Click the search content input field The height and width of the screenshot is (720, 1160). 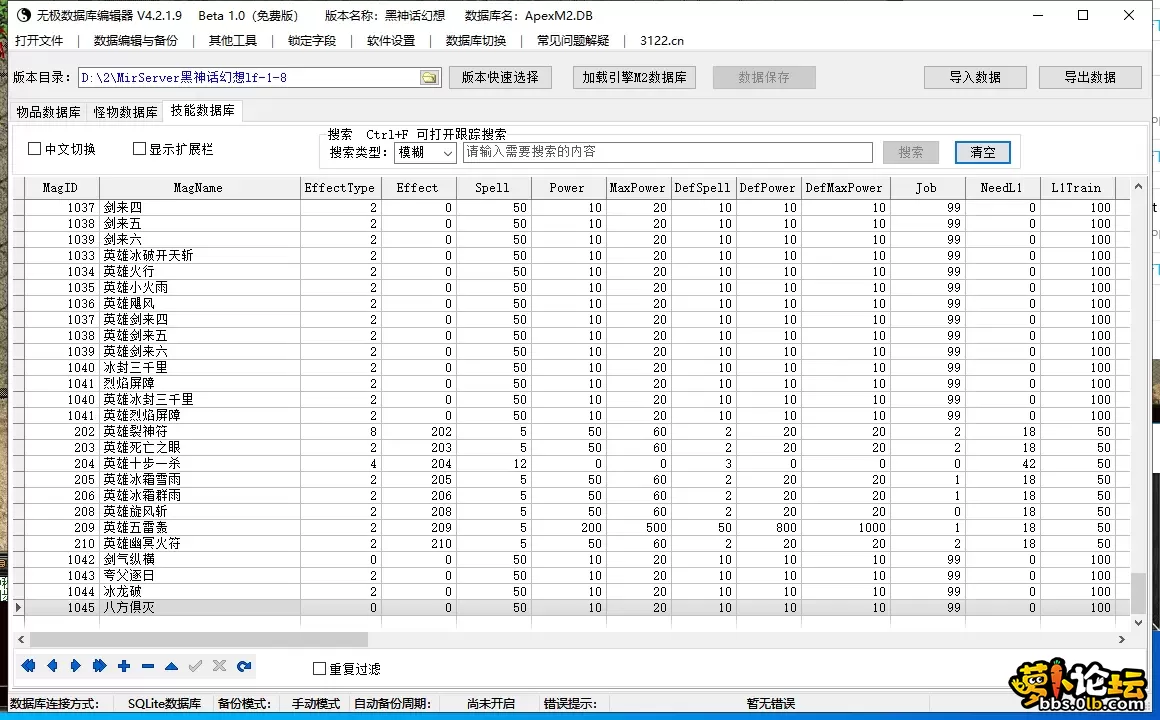668,152
